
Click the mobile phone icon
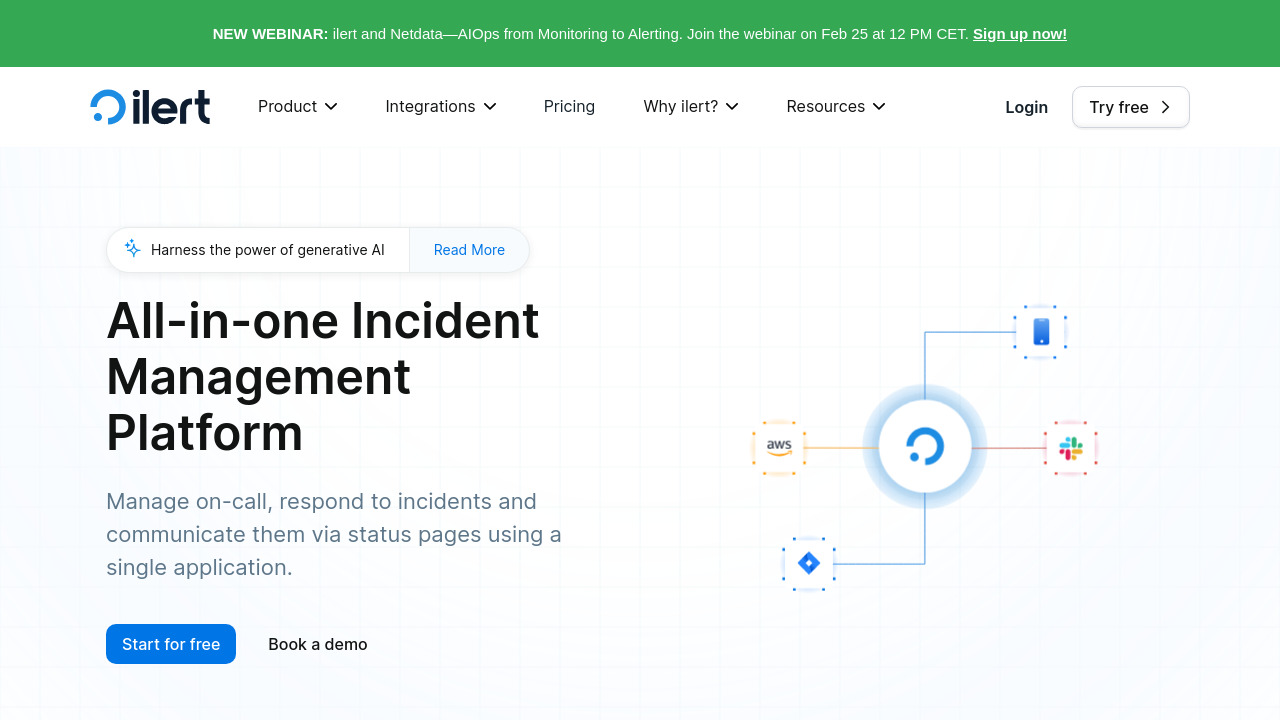[x=1041, y=332]
